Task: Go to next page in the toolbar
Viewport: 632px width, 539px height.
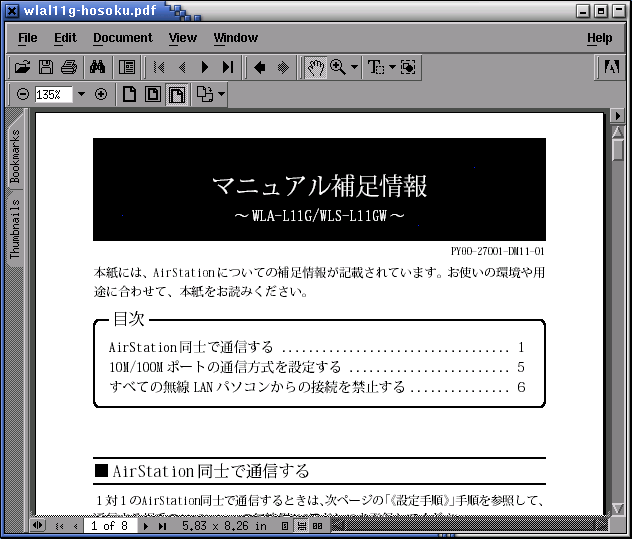Action: click(x=205, y=67)
